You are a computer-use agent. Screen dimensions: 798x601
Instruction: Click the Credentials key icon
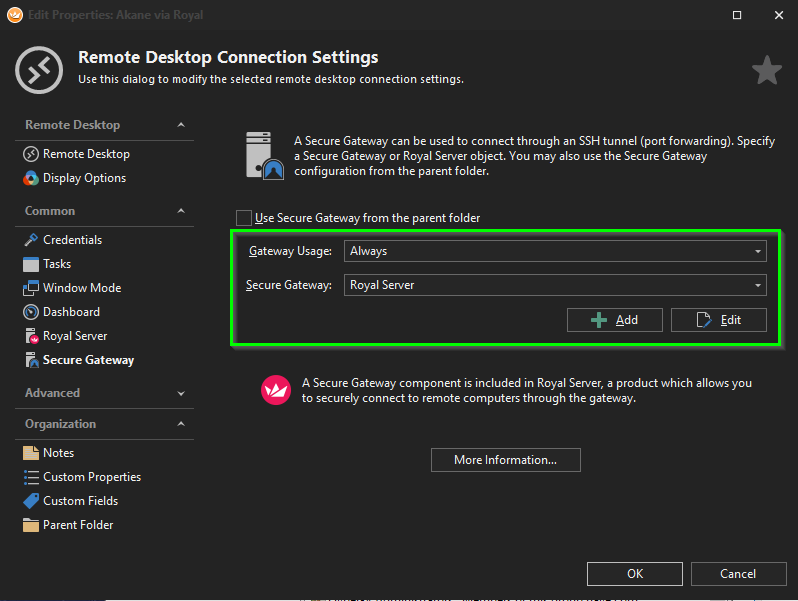point(31,240)
